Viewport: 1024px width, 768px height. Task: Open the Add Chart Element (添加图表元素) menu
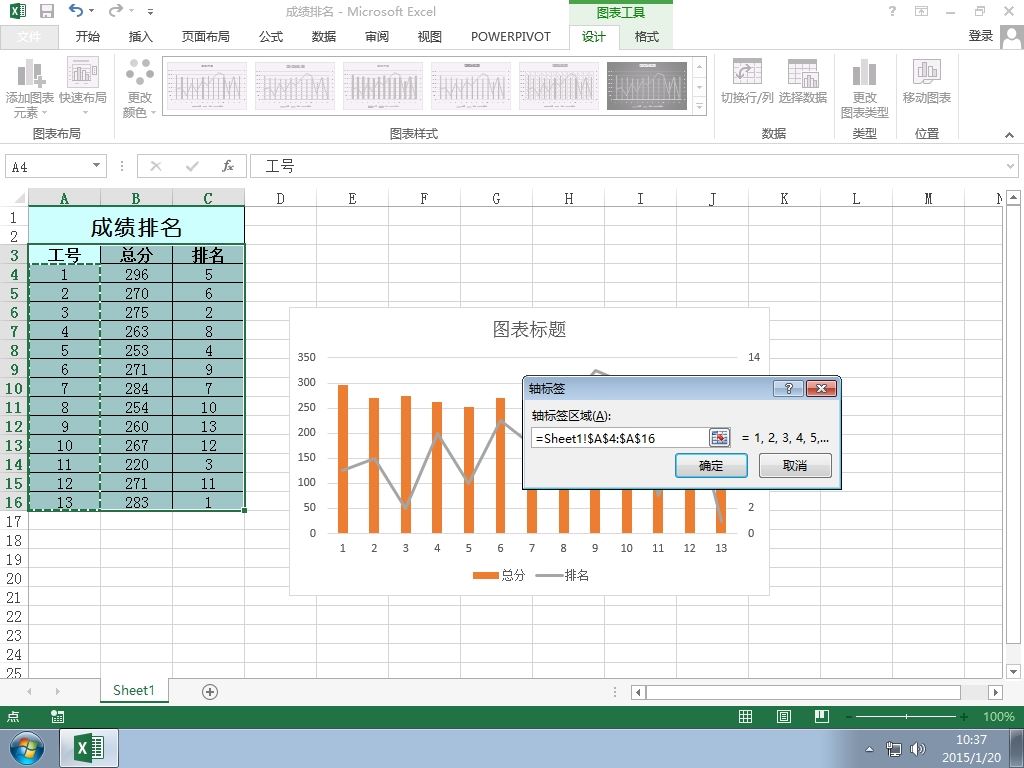click(x=30, y=88)
